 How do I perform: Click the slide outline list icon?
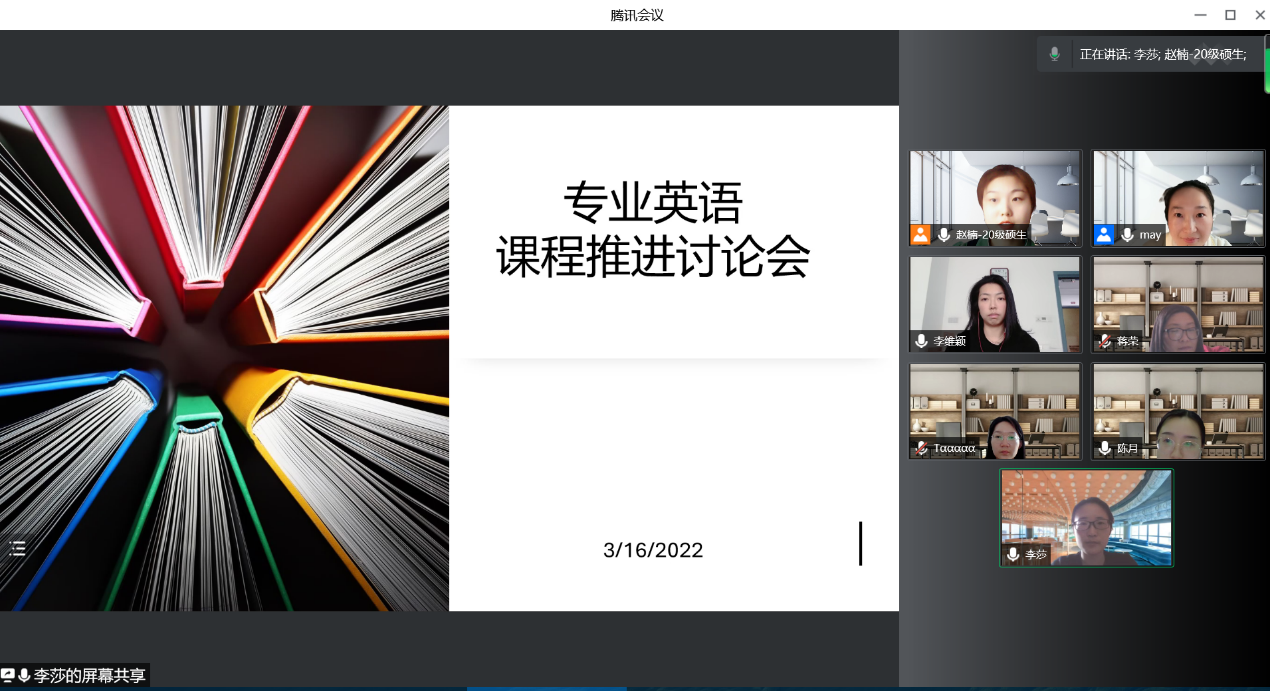(x=17, y=548)
